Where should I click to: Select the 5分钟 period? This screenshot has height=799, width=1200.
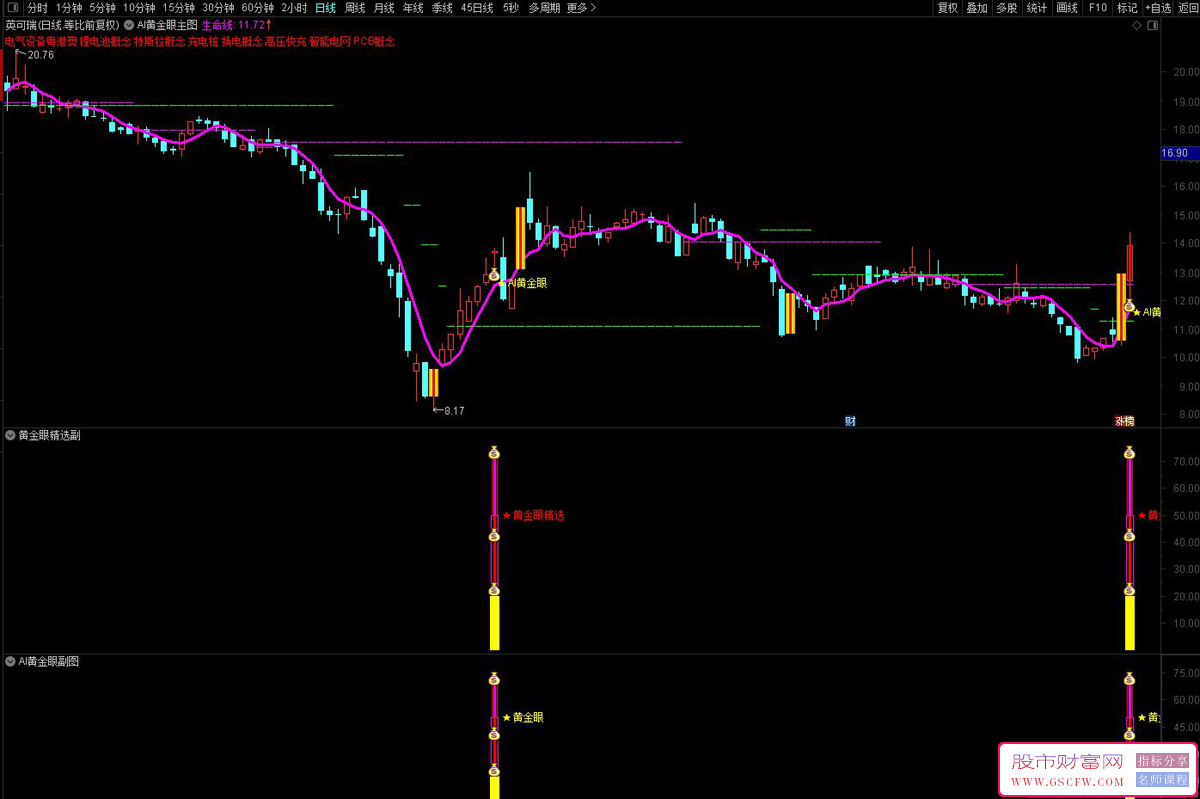(102, 7)
